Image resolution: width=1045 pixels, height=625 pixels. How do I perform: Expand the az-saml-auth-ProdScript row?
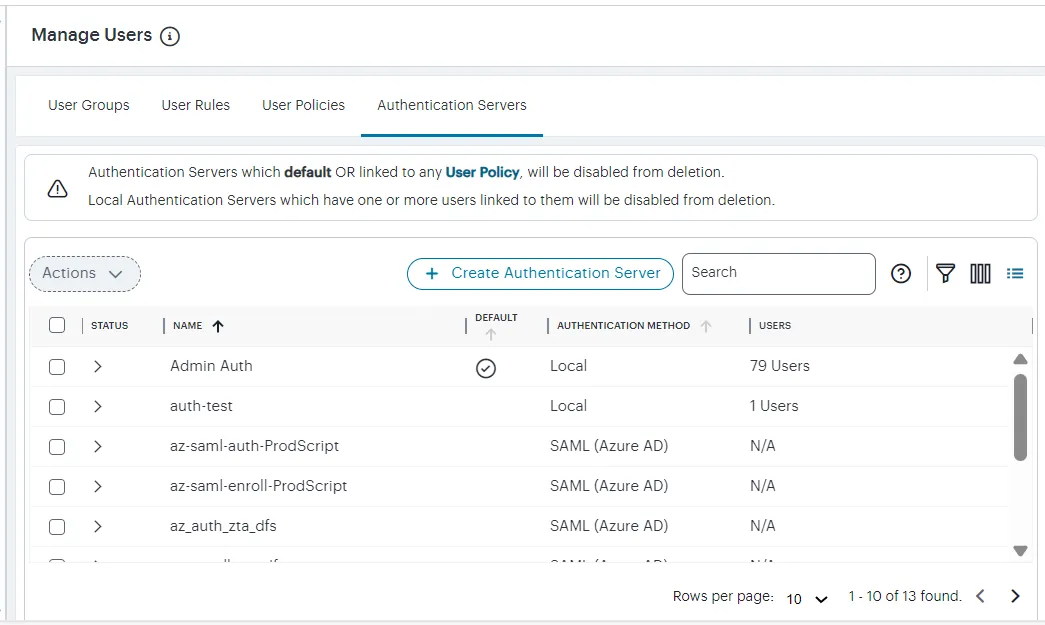pos(98,446)
